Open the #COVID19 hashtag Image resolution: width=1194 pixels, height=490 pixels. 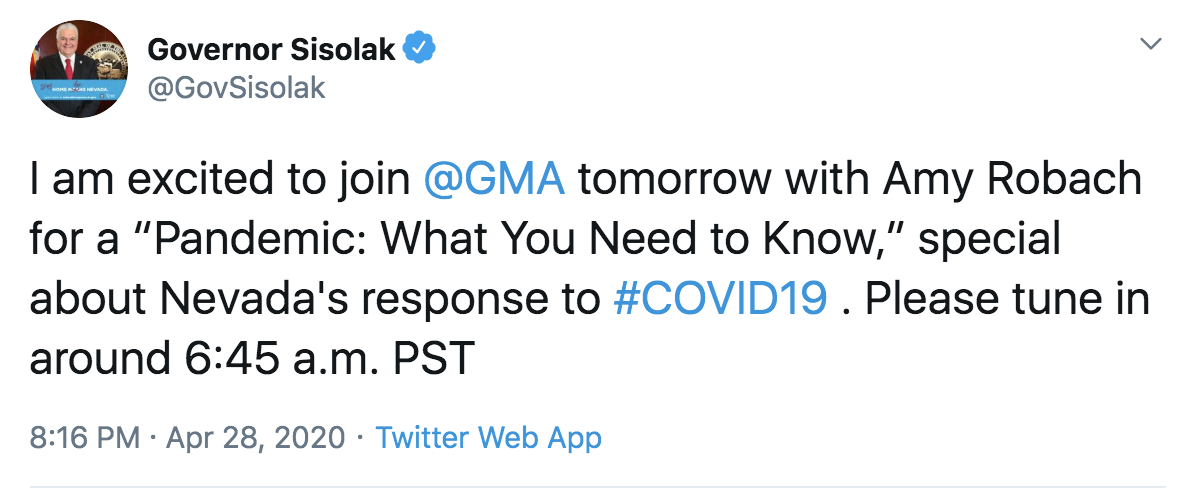720,299
